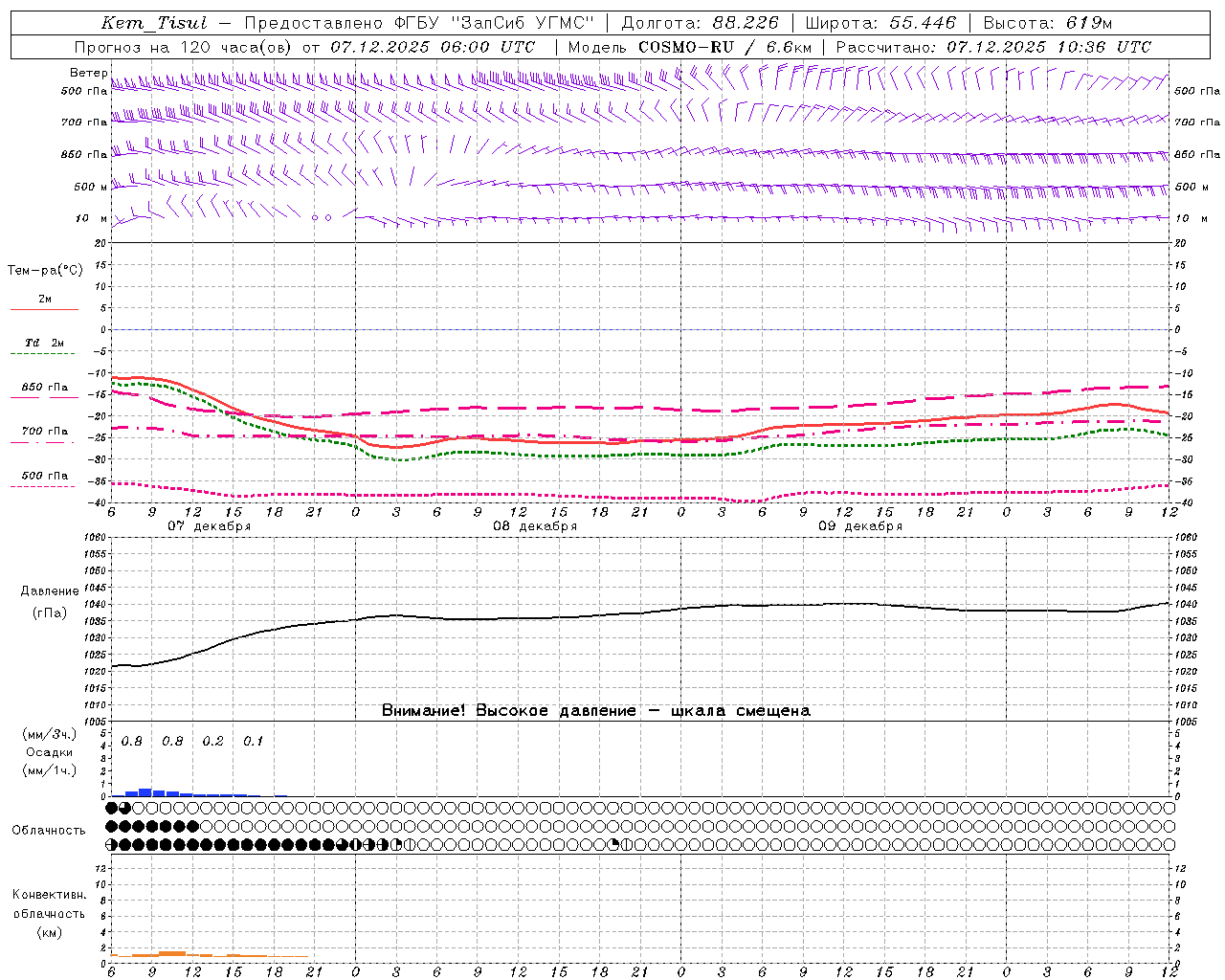Click the '(мм/1ч.)' precipitation unit label
Screen dimensions: 1225x980
[49, 770]
